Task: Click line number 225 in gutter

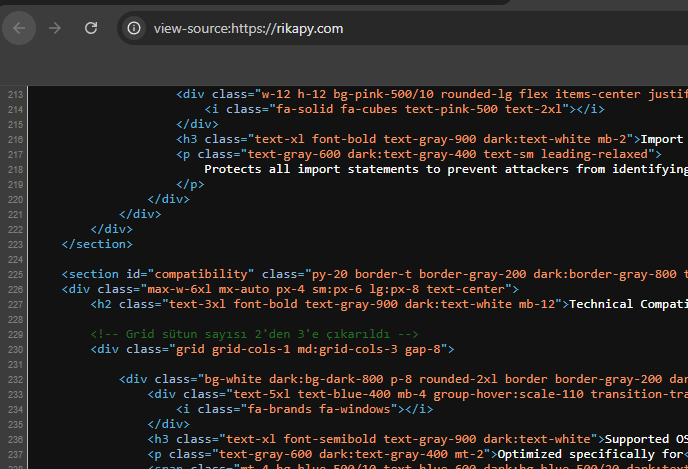Action: click(x=15, y=275)
